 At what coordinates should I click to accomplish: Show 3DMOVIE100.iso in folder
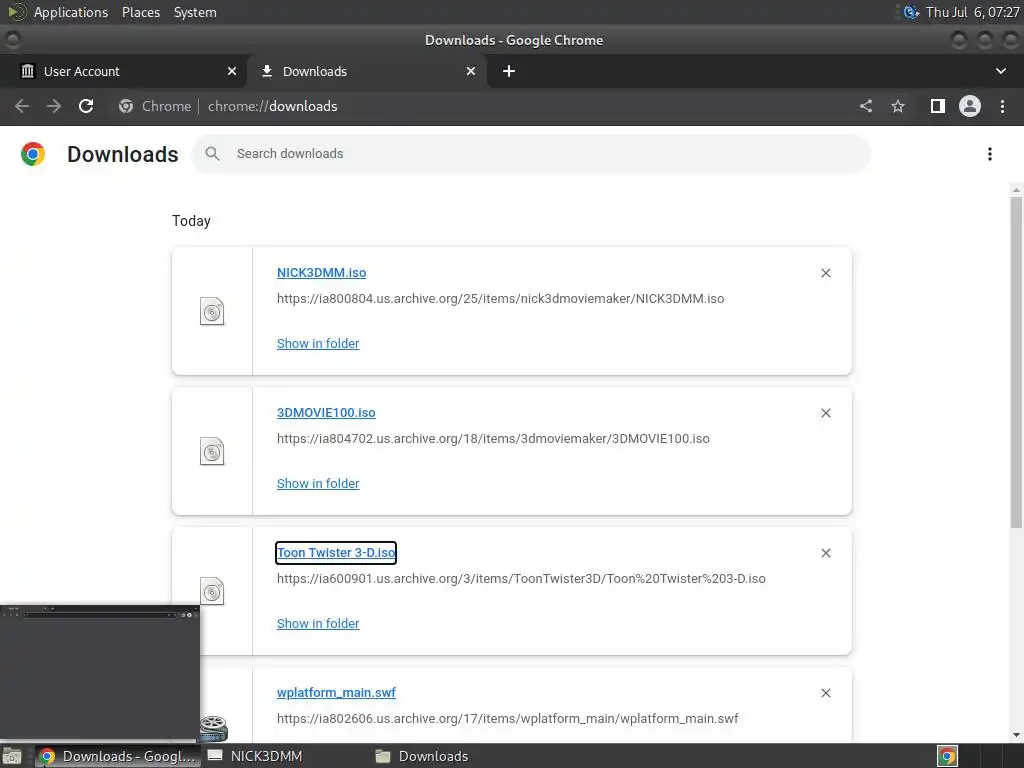click(x=318, y=483)
